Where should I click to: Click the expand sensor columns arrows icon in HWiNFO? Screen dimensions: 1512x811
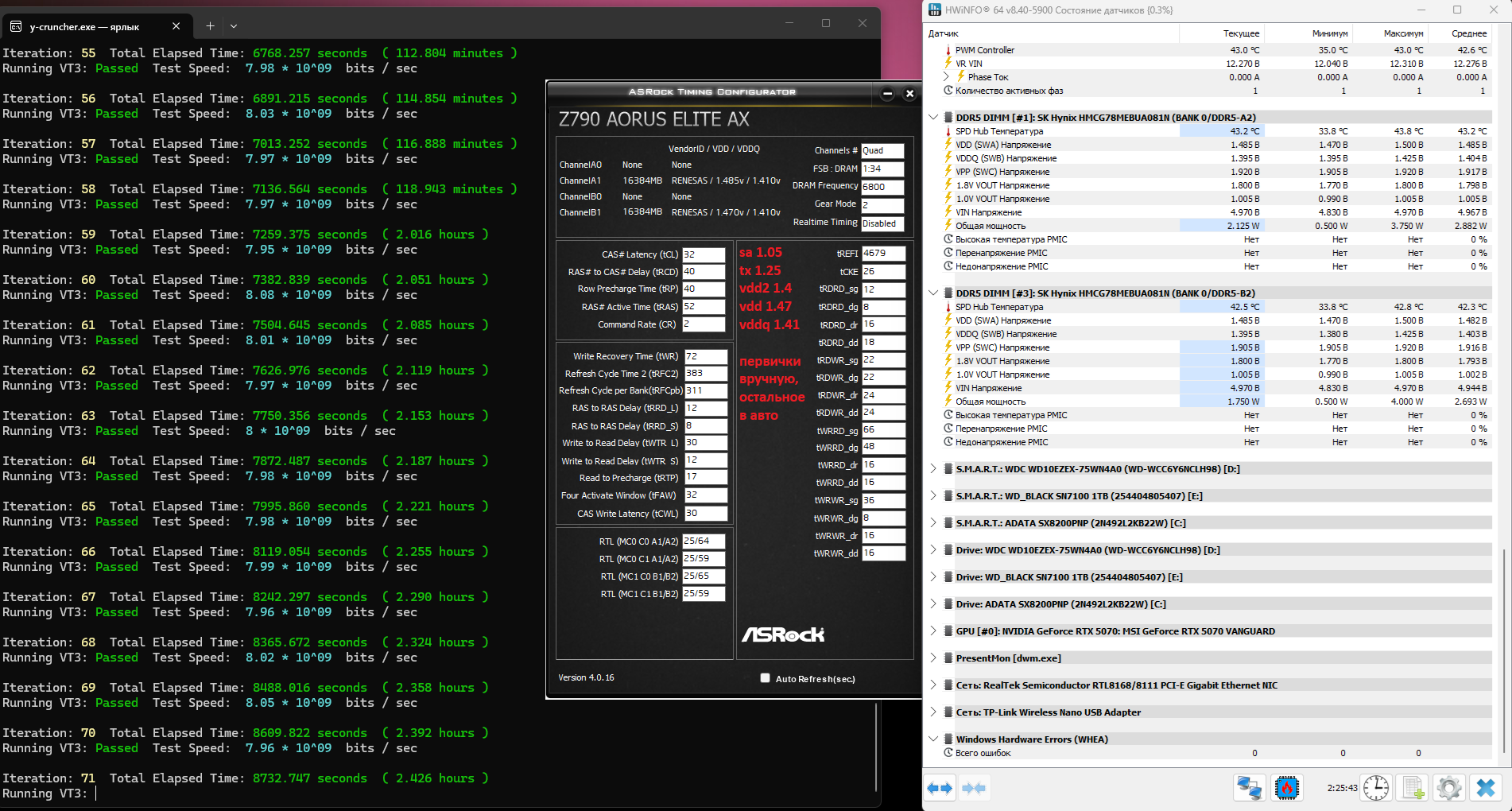(940, 788)
